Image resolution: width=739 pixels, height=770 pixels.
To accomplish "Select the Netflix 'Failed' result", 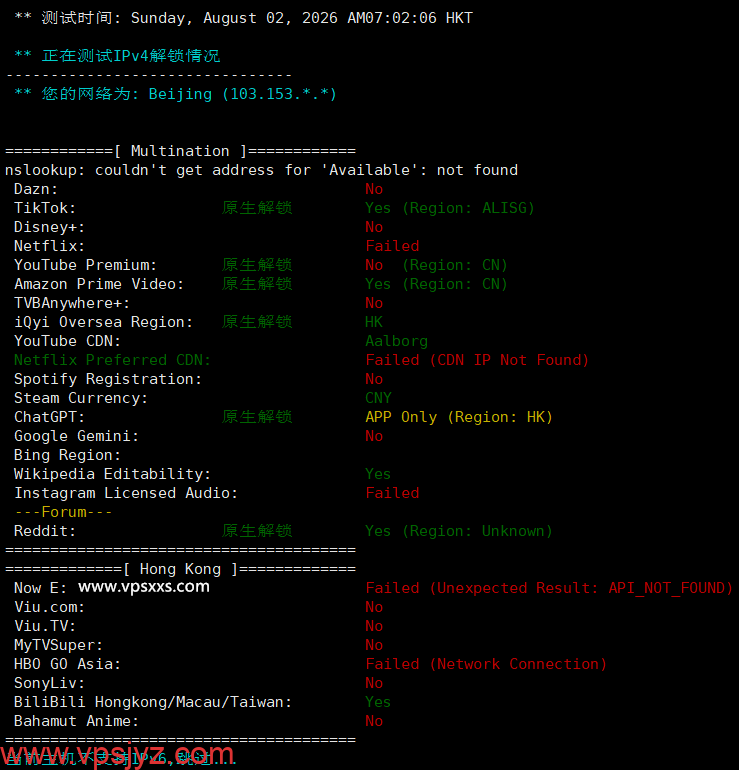I will tap(392, 246).
